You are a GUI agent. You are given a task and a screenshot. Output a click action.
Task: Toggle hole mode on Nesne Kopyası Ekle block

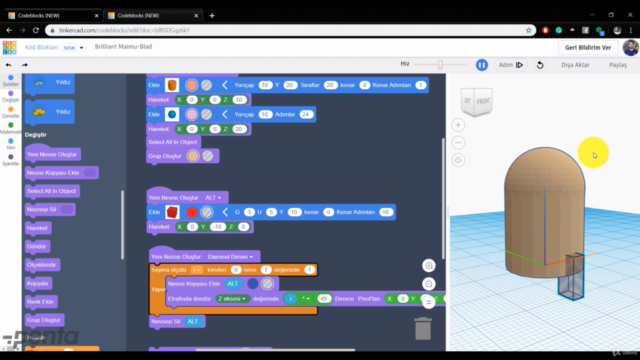[267, 284]
